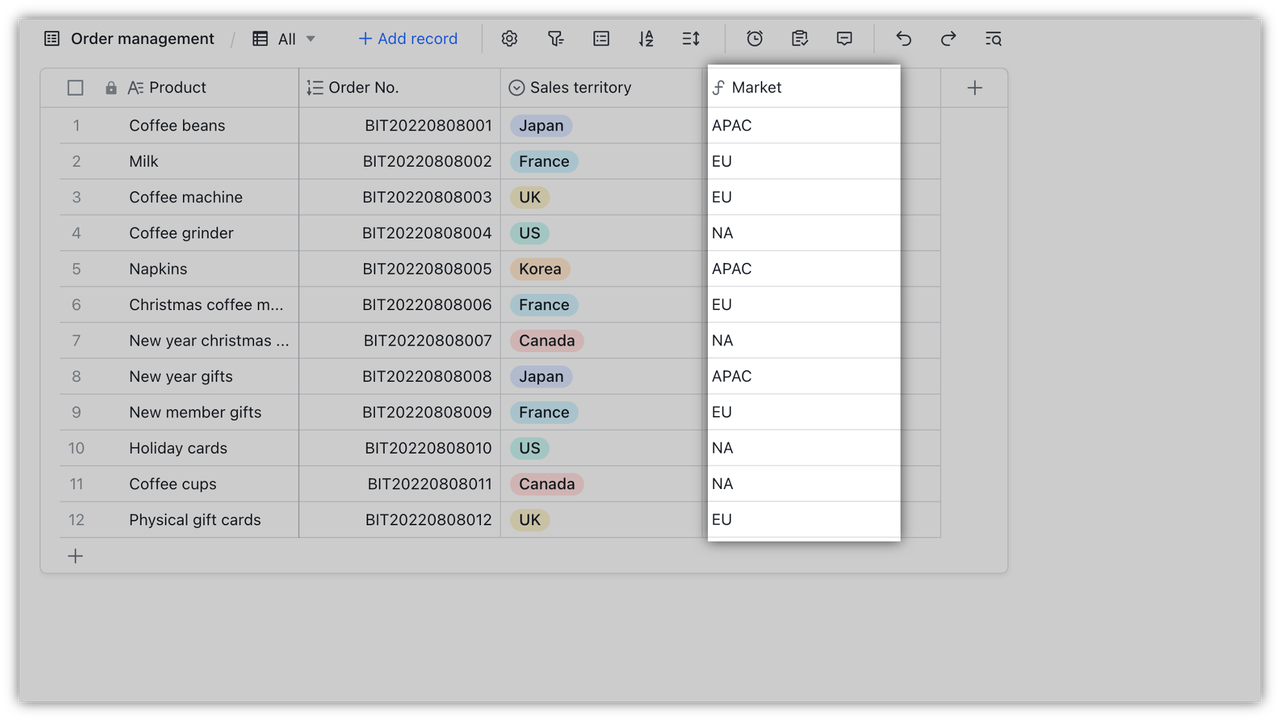
Task: Add a new field with the plus button
Action: [974, 87]
